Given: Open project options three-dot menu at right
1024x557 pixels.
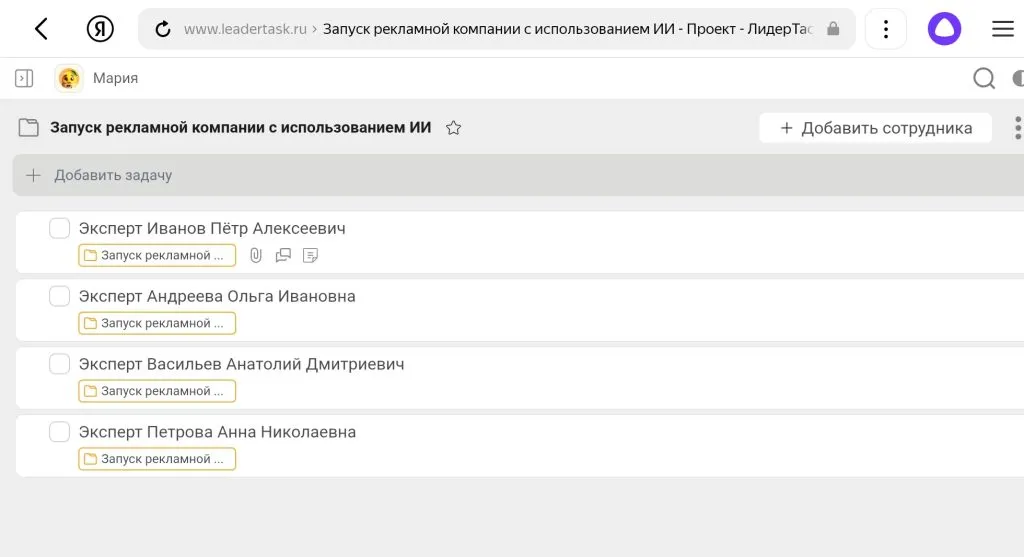Looking at the screenshot, I should (x=1017, y=128).
